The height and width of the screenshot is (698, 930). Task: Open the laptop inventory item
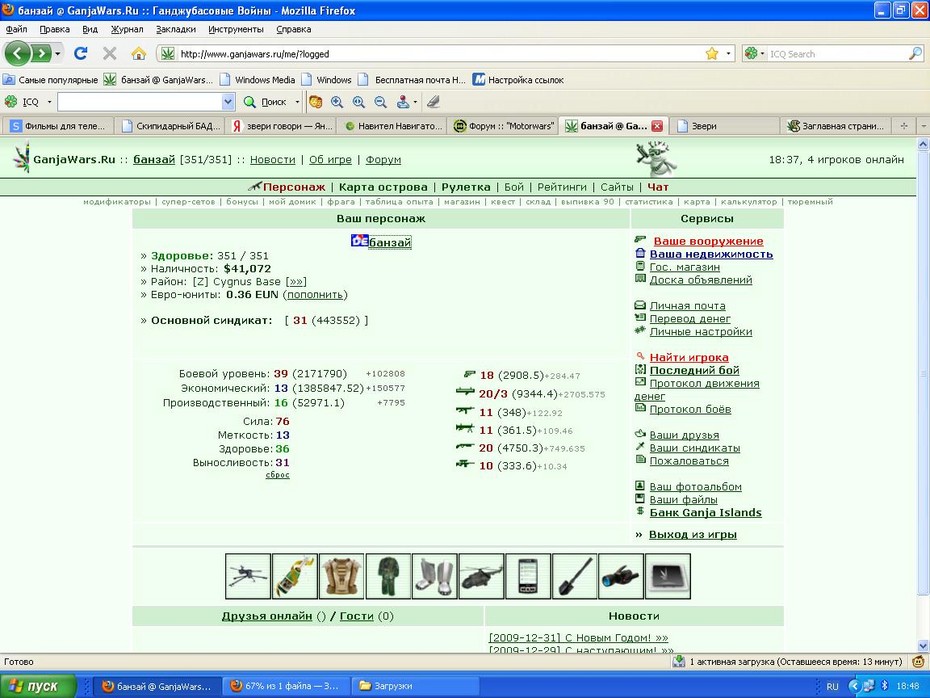(x=668, y=576)
